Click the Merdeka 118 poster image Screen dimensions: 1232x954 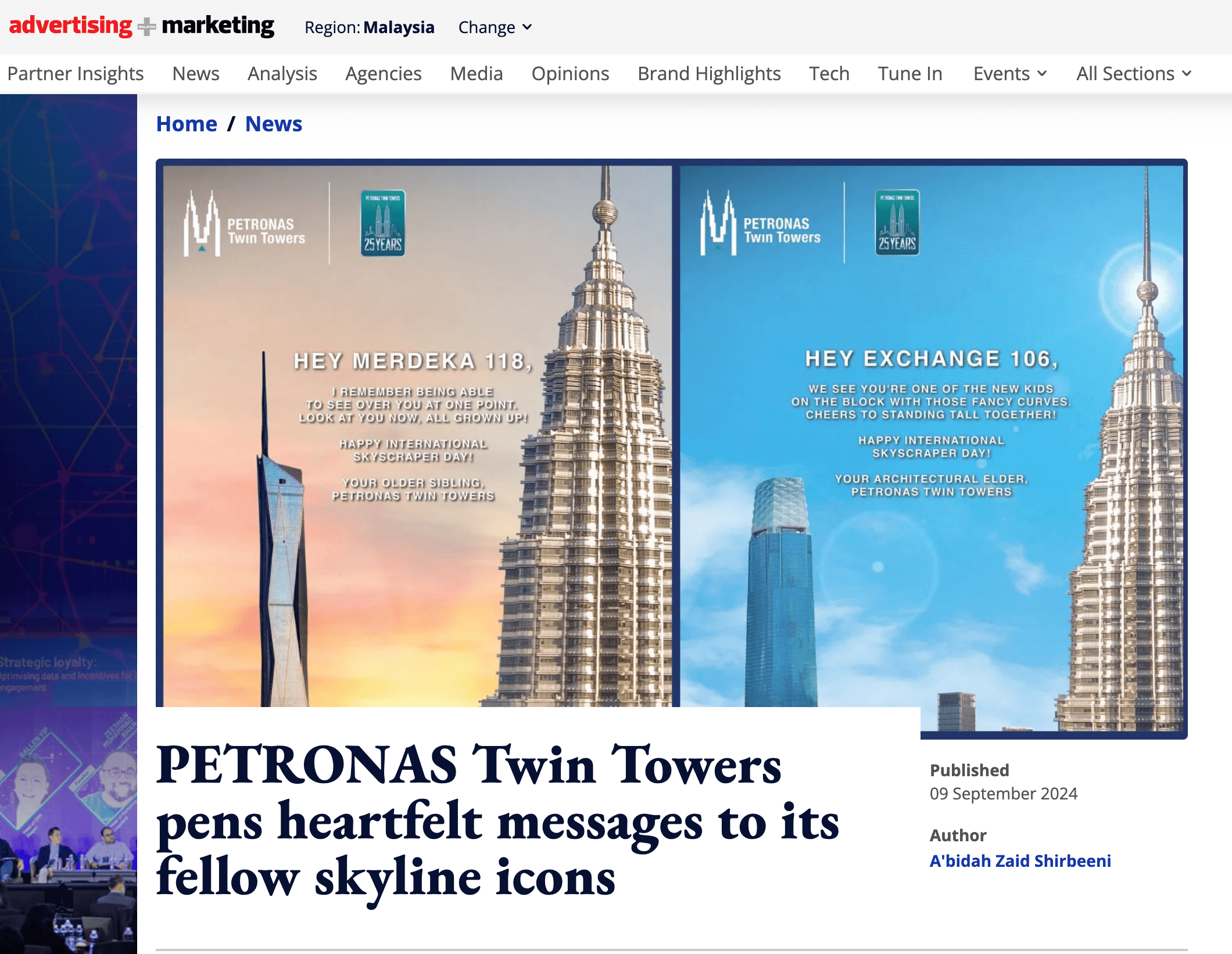click(417, 436)
